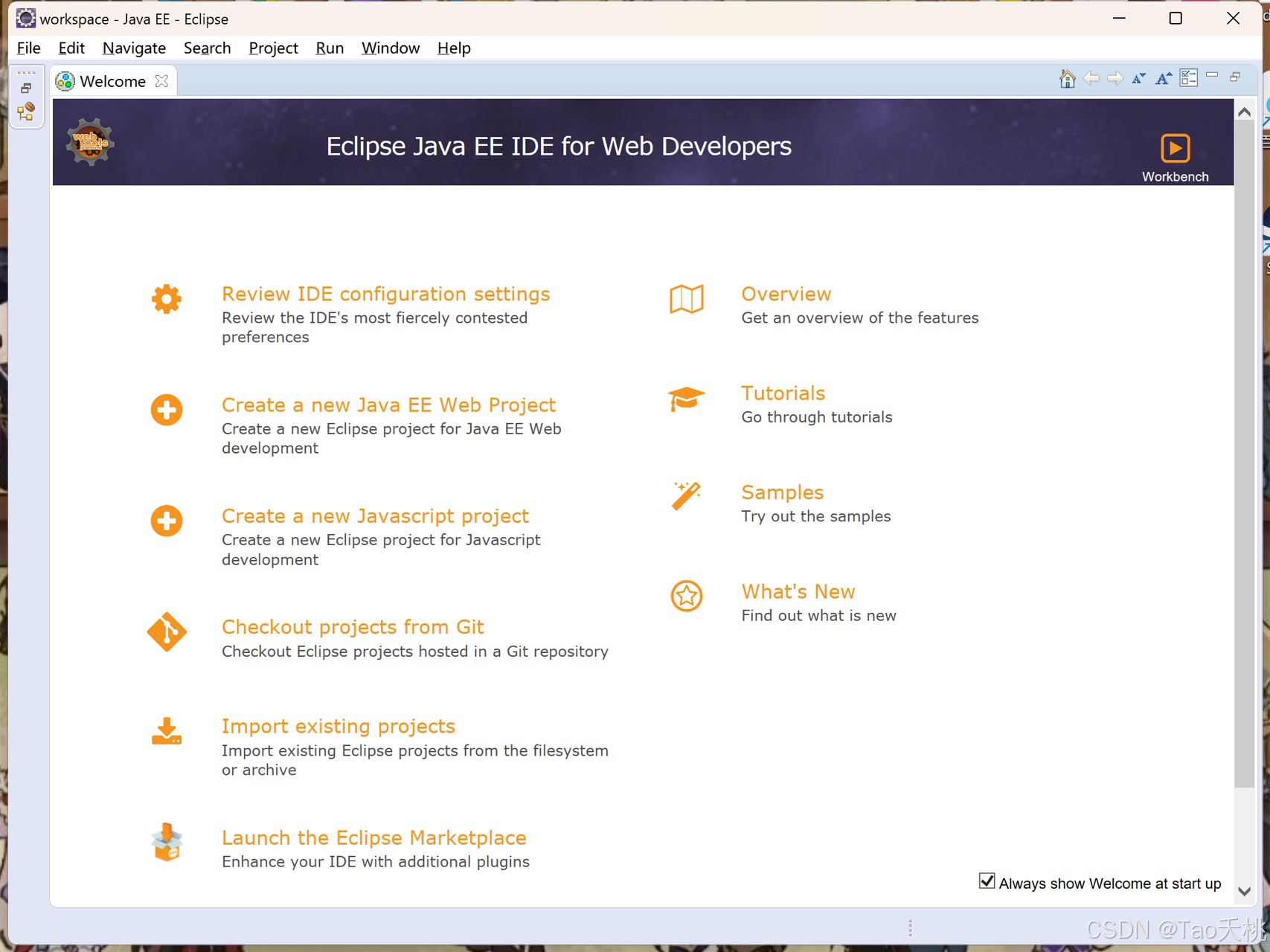
Task: Click 'Checkout Eclipse projects hosted in a Git repository'
Action: [415, 651]
